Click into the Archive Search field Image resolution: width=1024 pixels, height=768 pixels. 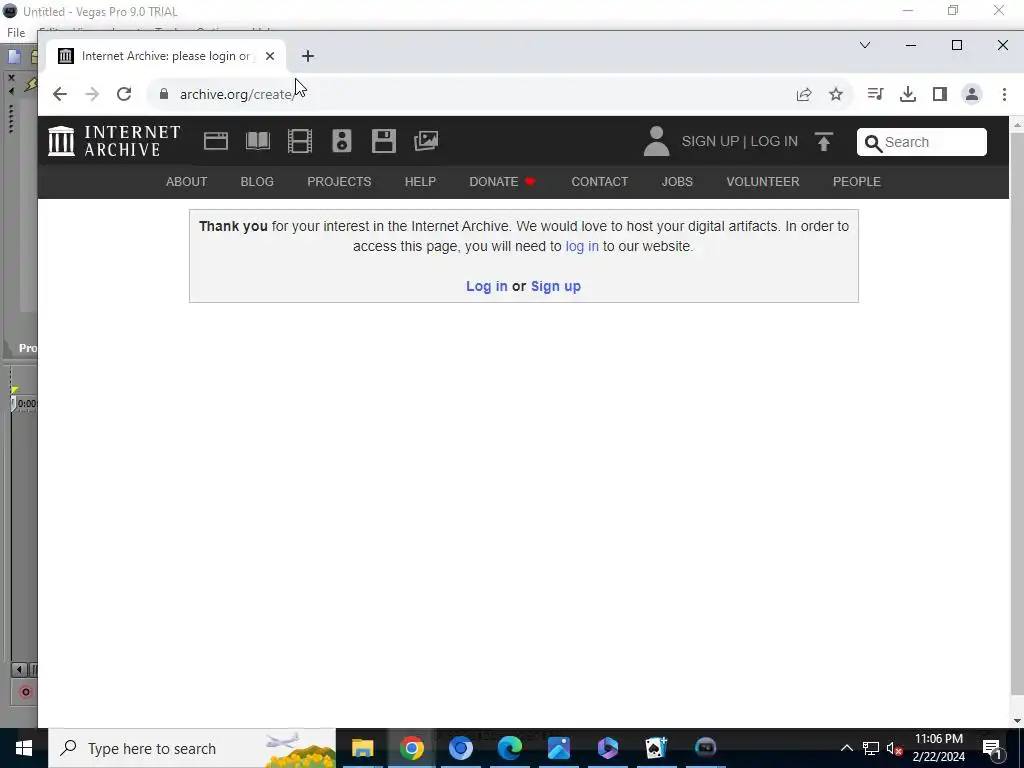tap(921, 142)
